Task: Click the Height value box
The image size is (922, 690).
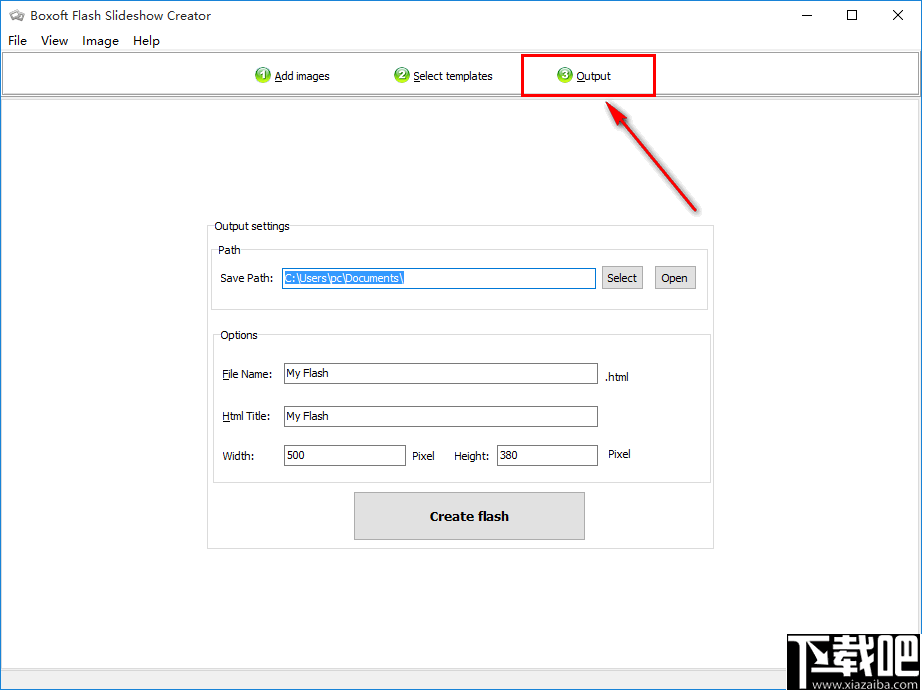Action: [547, 455]
